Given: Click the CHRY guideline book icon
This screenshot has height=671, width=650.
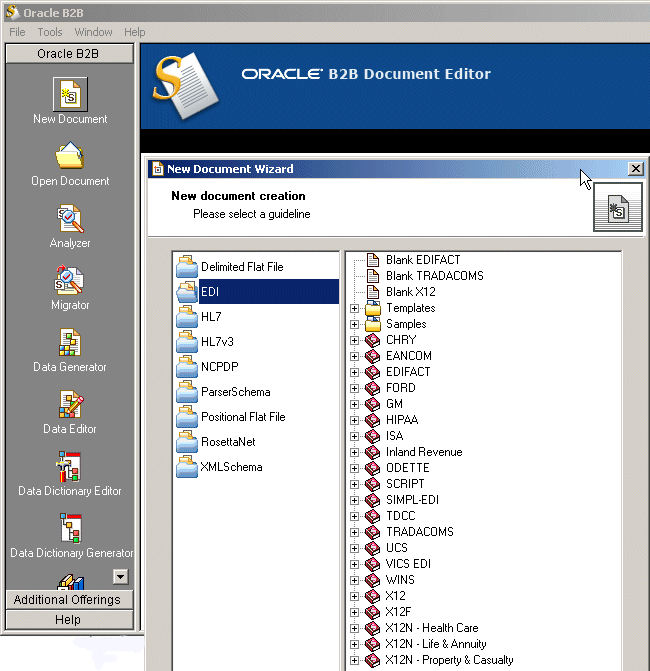Looking at the screenshot, I should [x=372, y=340].
